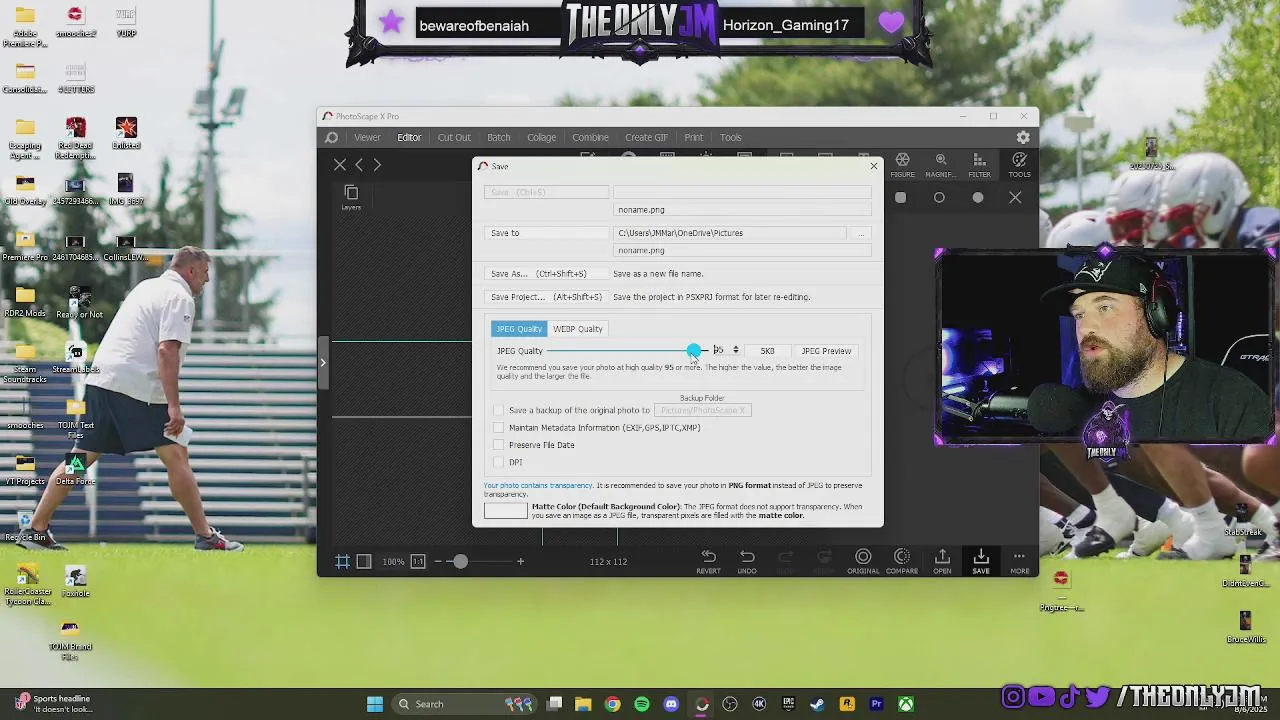Pick the Matte Color swatch

click(x=506, y=511)
